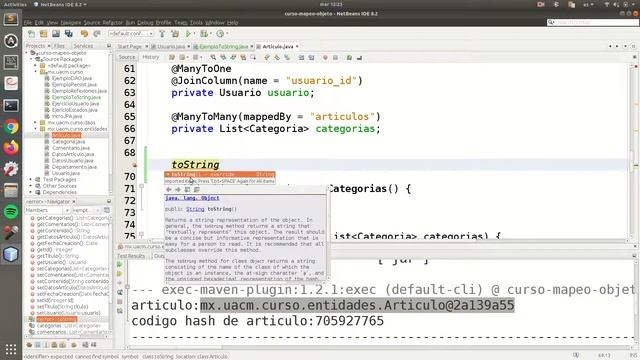Open the File menu
The width and height of the screenshot is (640, 360).
[x=28, y=23]
